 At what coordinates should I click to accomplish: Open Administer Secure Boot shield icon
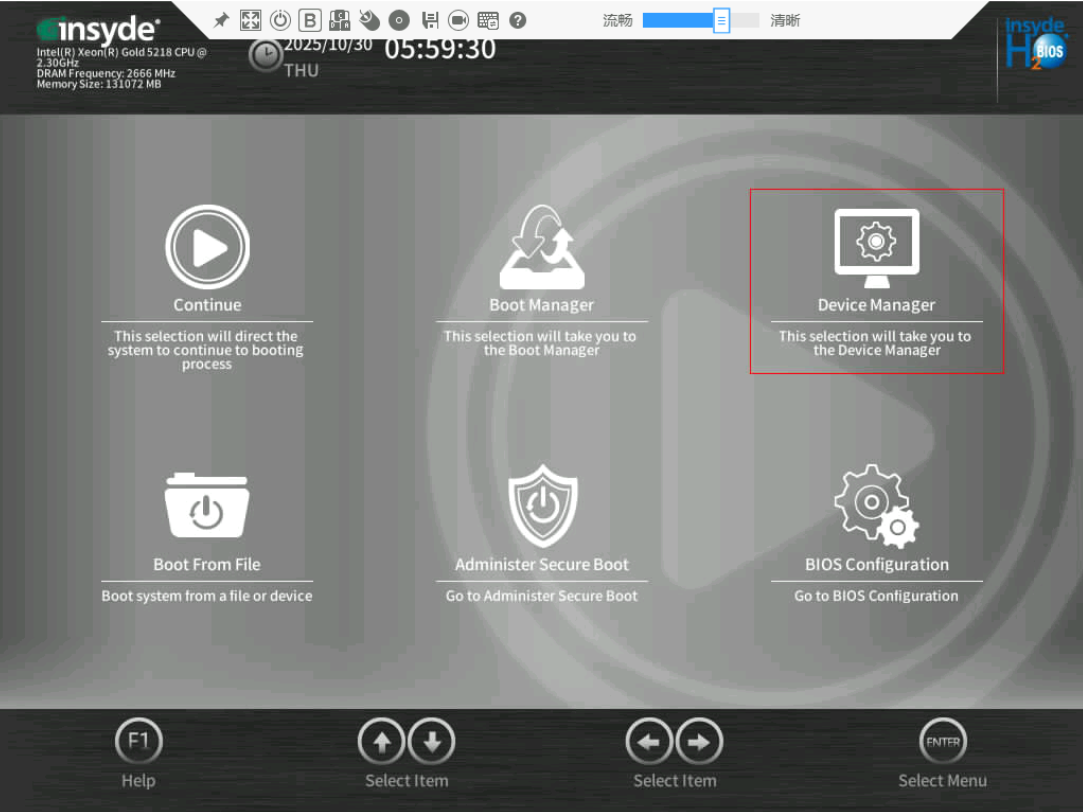541,505
